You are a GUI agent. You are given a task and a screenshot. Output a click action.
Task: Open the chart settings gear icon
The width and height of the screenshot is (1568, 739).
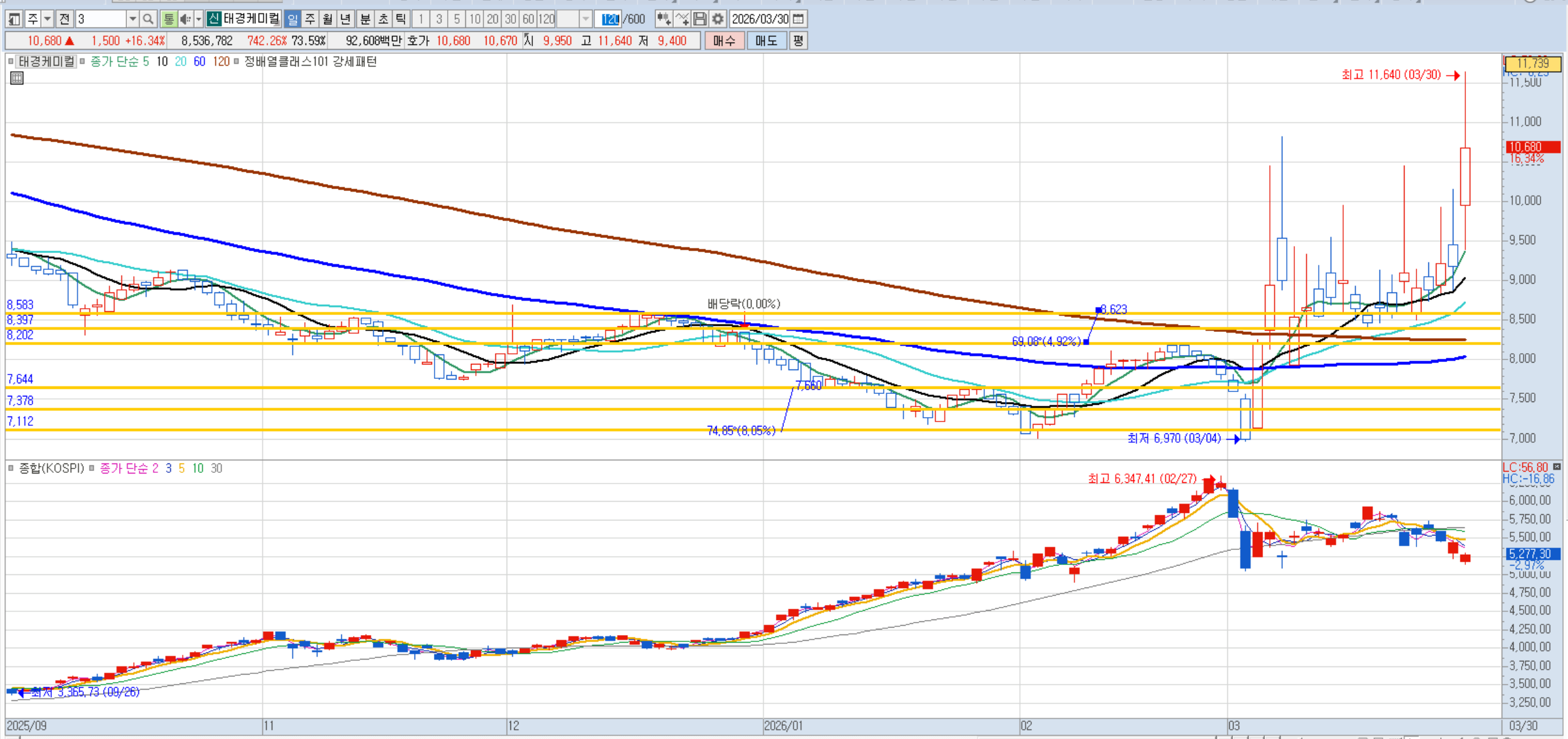click(718, 19)
